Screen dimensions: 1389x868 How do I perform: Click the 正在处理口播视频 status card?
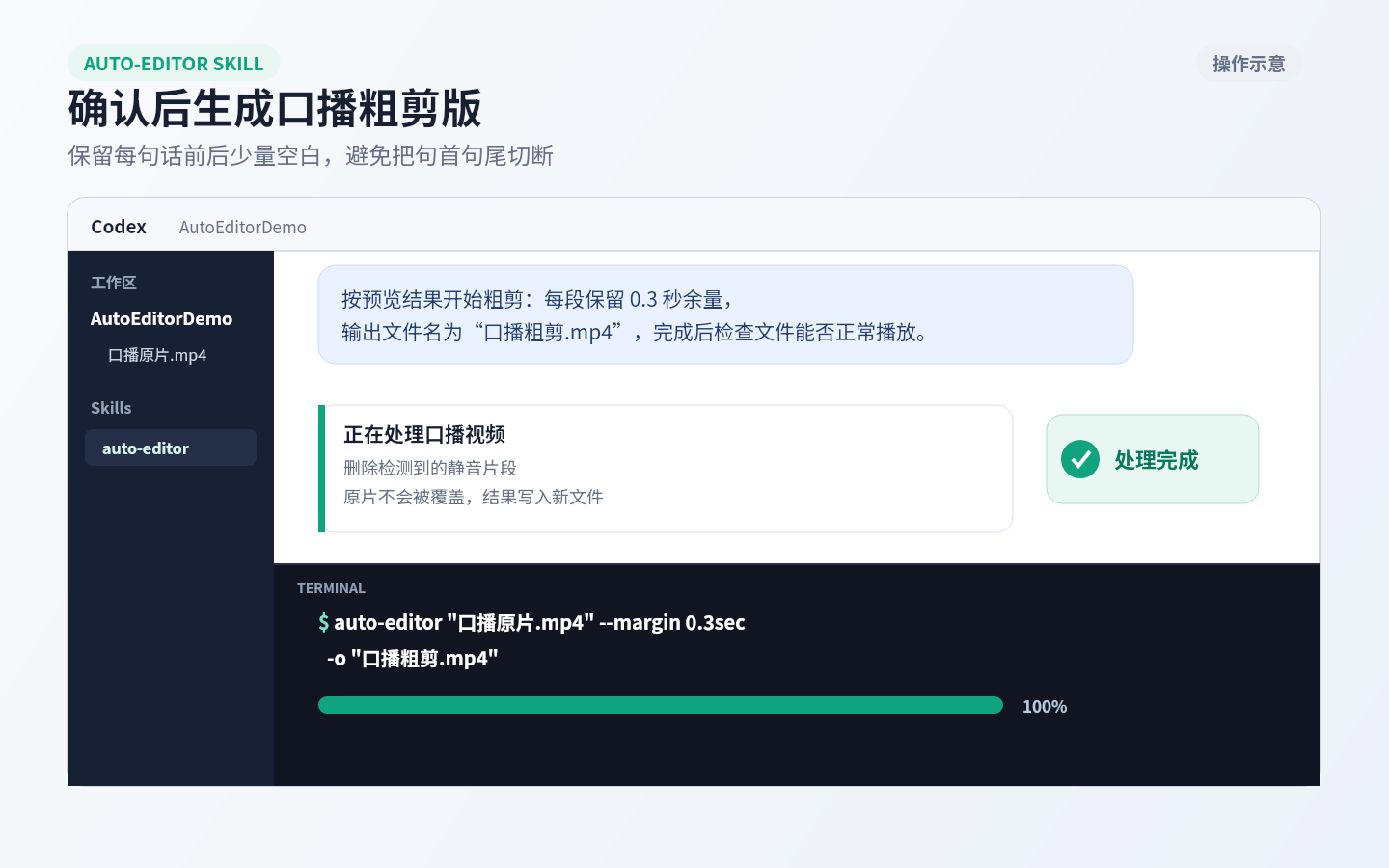[x=666, y=469]
